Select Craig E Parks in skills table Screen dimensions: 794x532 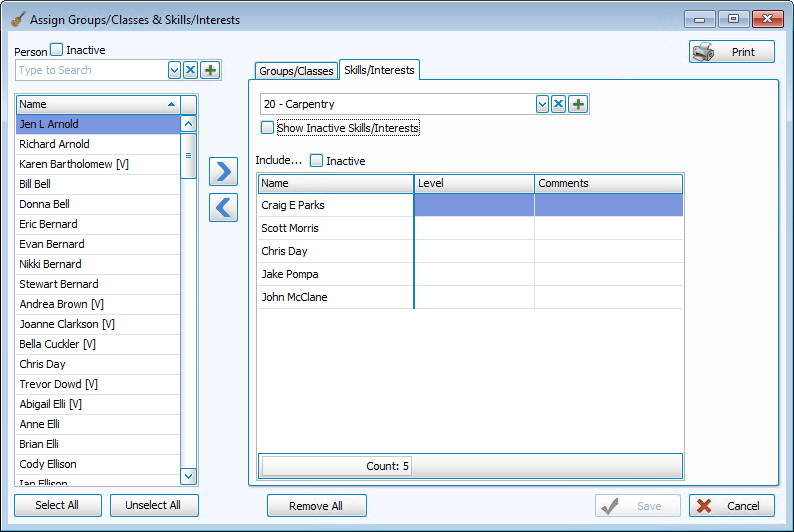click(336, 205)
